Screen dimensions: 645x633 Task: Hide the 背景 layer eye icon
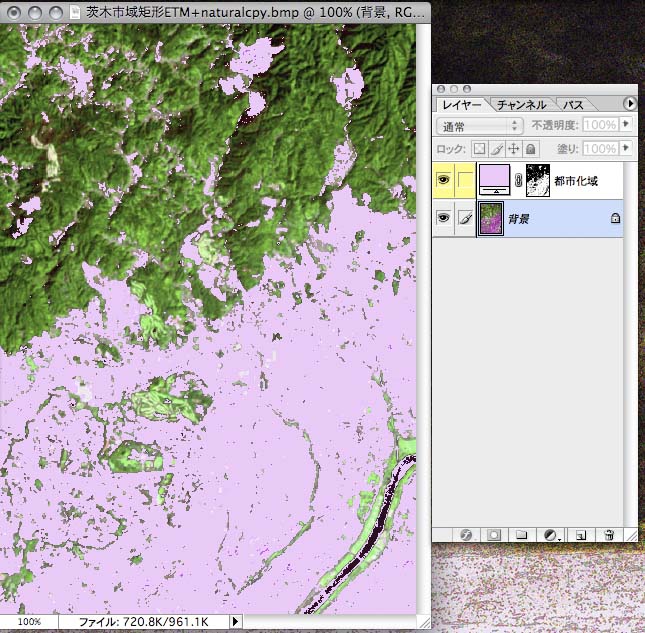tap(443, 218)
